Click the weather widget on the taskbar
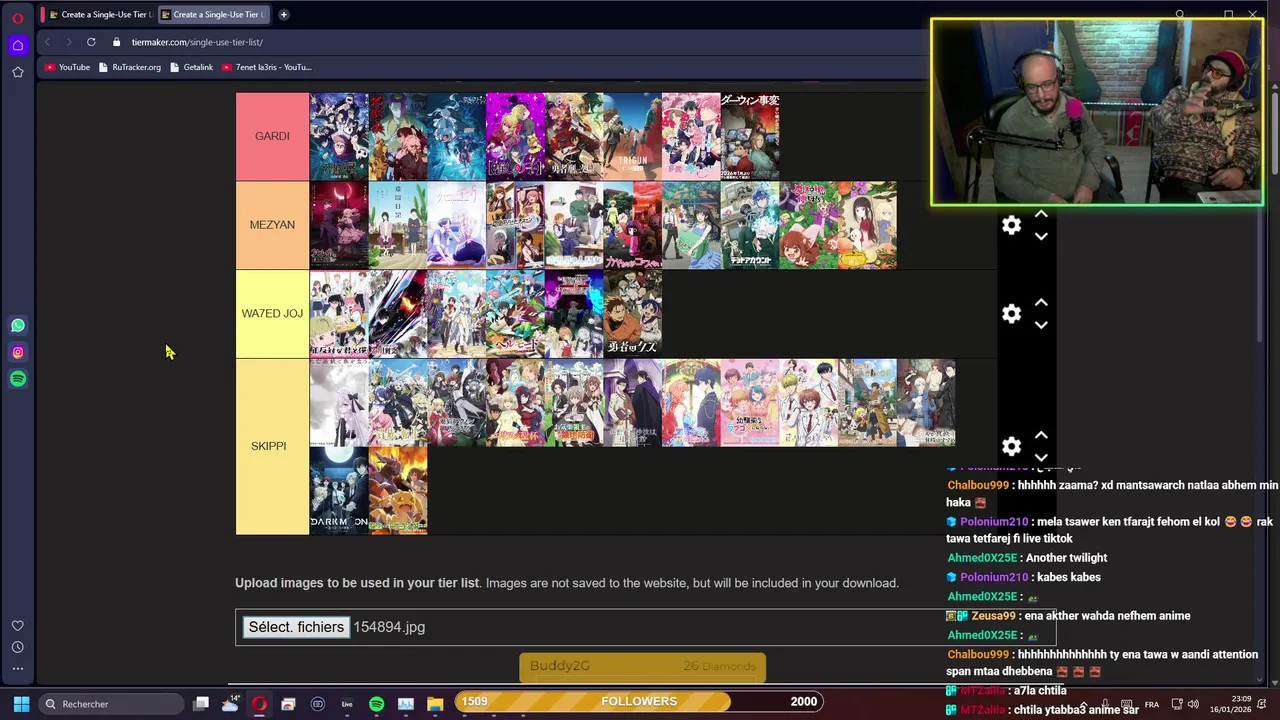This screenshot has height=720, width=1280. (231, 703)
